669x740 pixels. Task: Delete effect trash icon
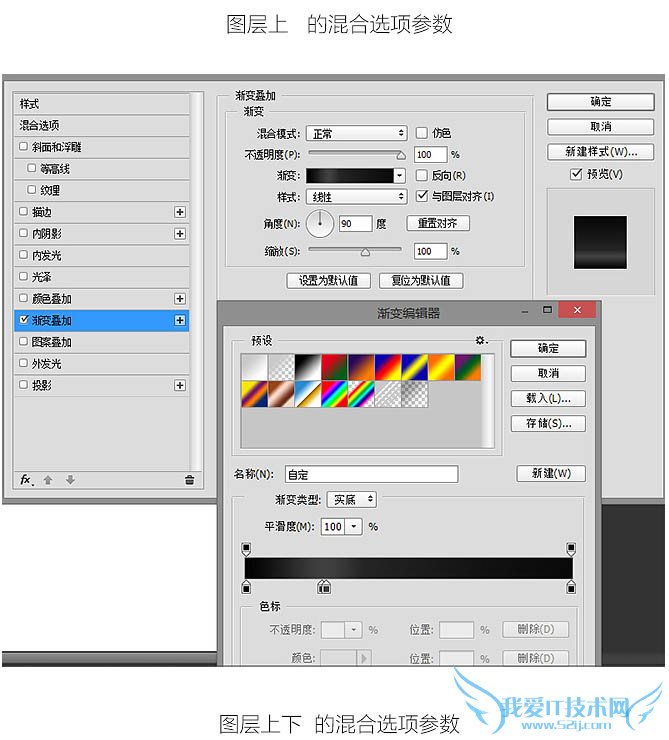point(189,480)
